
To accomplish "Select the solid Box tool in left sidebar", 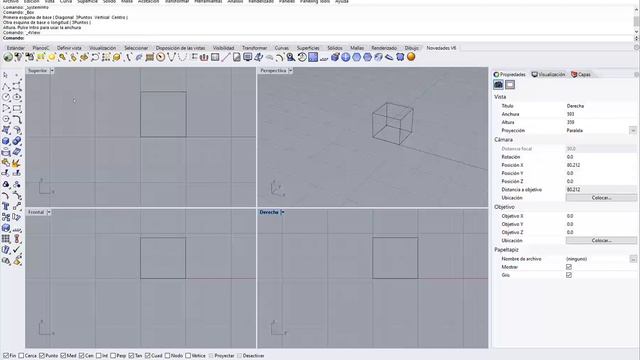I will [6, 141].
